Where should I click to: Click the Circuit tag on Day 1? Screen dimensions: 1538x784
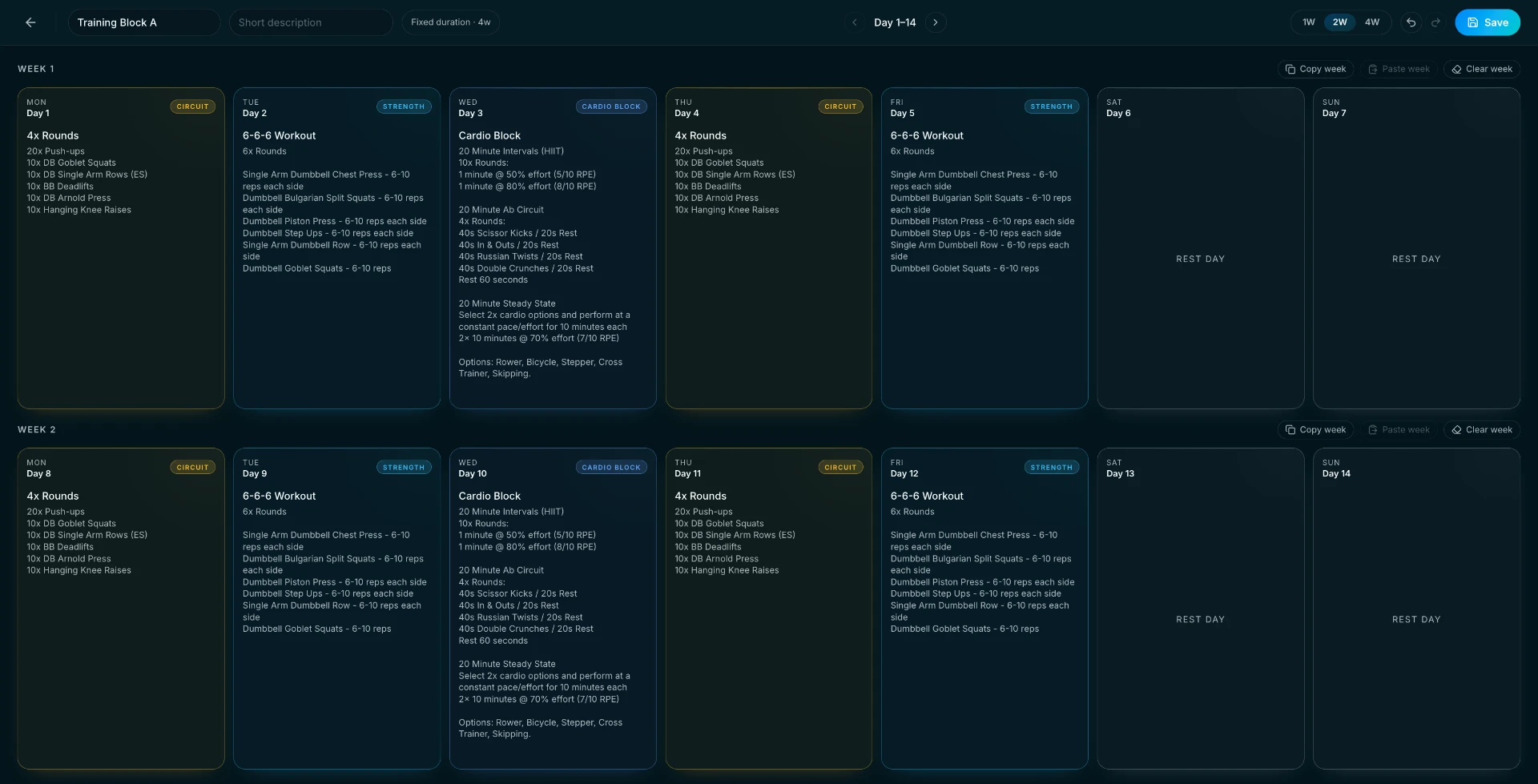pos(192,107)
